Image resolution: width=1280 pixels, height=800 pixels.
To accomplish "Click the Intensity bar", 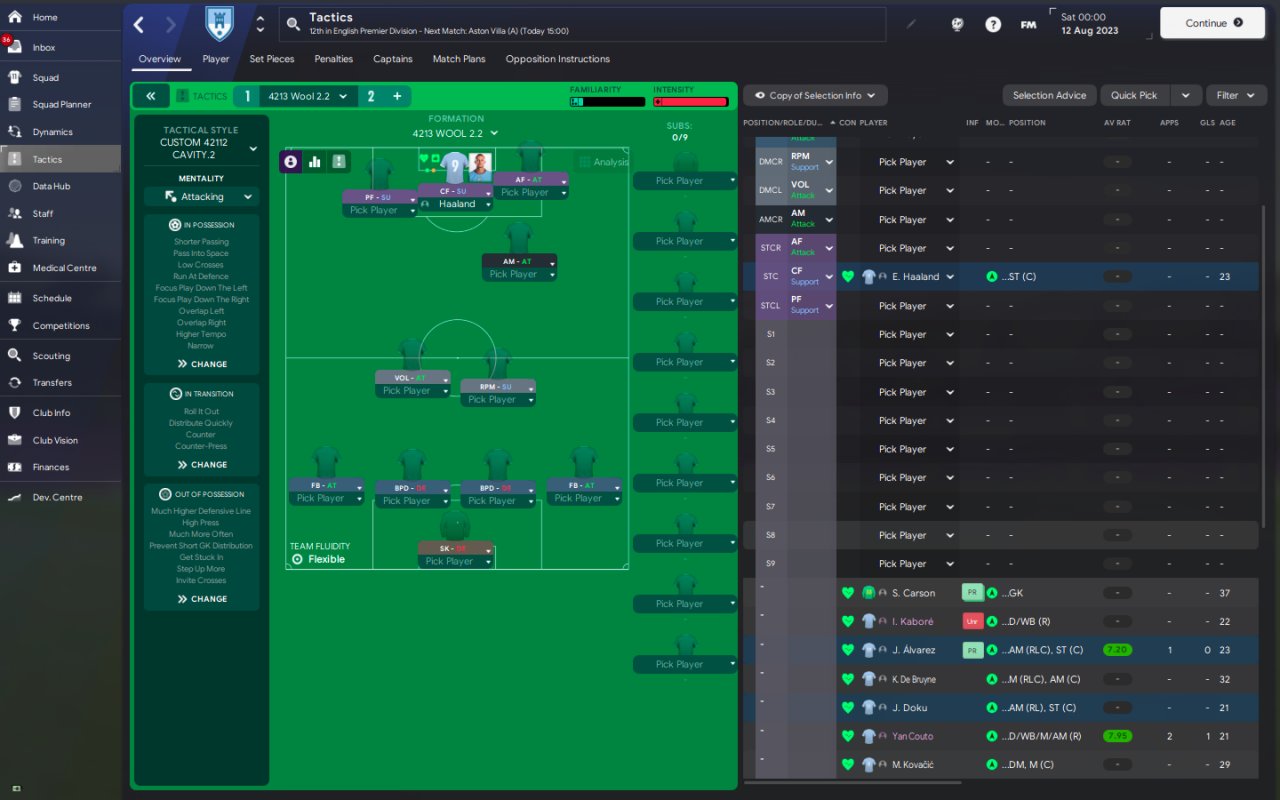I will (690, 101).
